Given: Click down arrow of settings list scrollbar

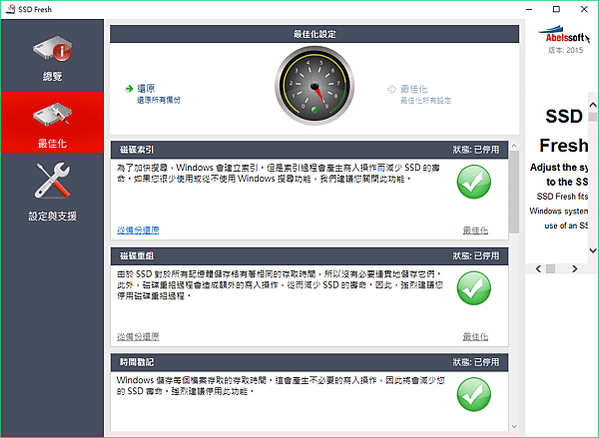Looking at the screenshot, I should point(514,426).
